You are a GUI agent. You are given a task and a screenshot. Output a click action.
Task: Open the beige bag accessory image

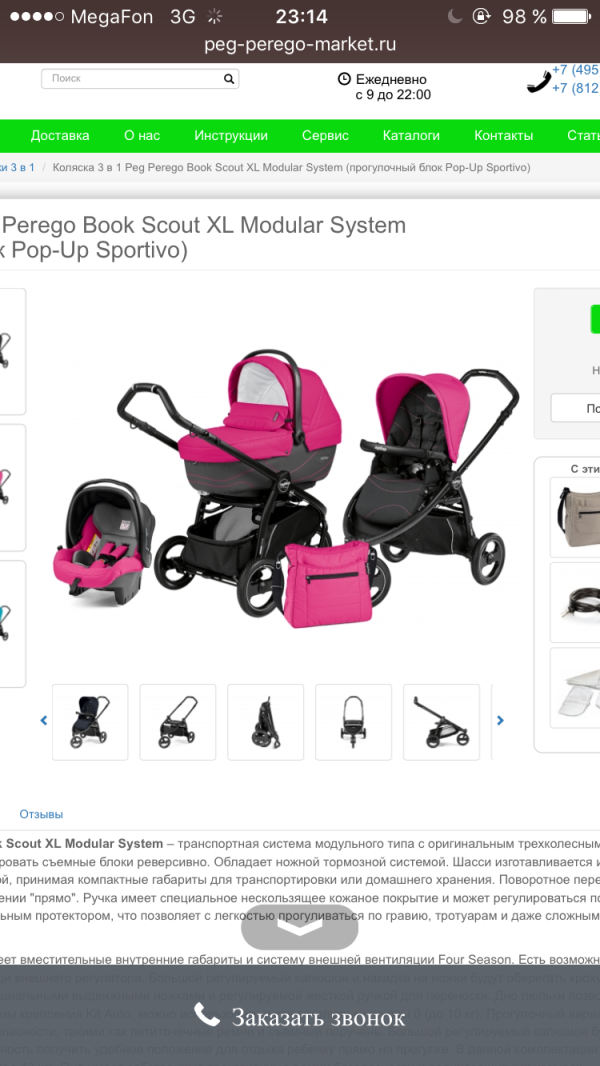pyautogui.click(x=577, y=517)
